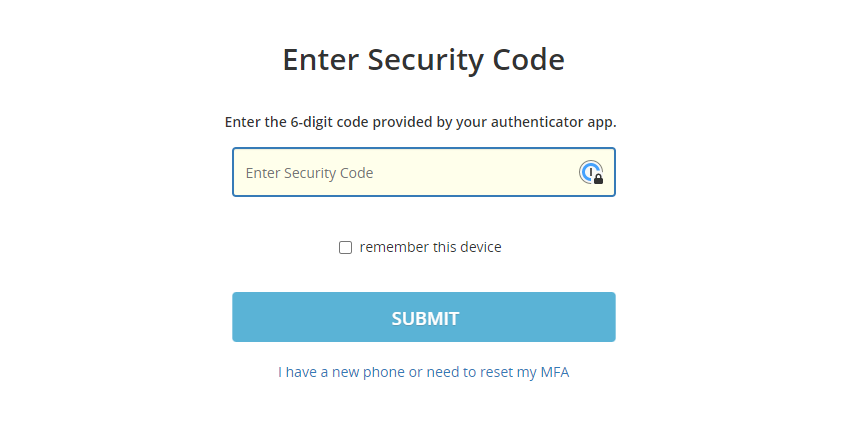
Task: Click the word "SUBMIT" on the blue button
Action: tap(425, 318)
